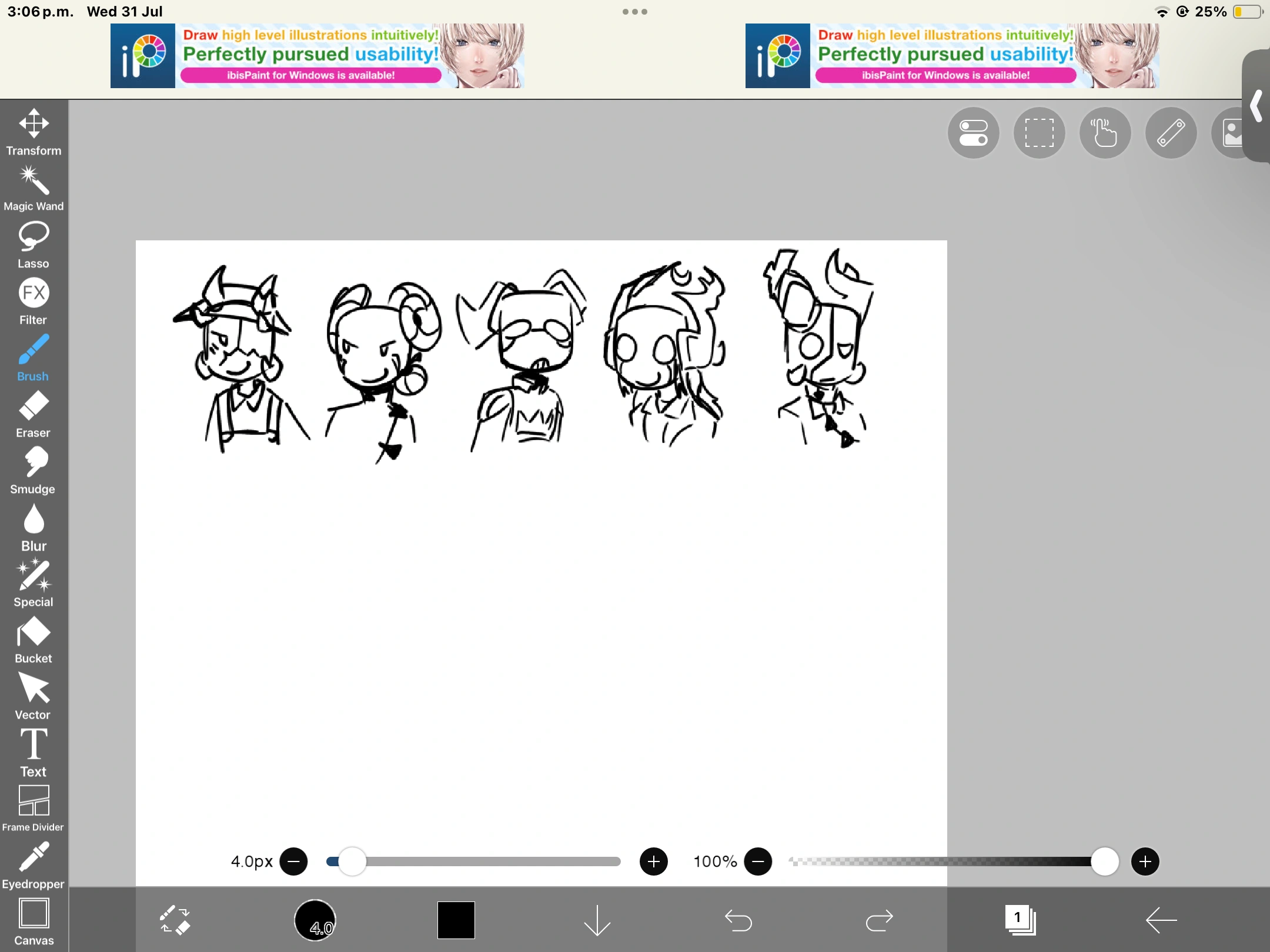This screenshot has height=952, width=1270.
Task: Tap the black color swatch
Action: tap(456, 920)
